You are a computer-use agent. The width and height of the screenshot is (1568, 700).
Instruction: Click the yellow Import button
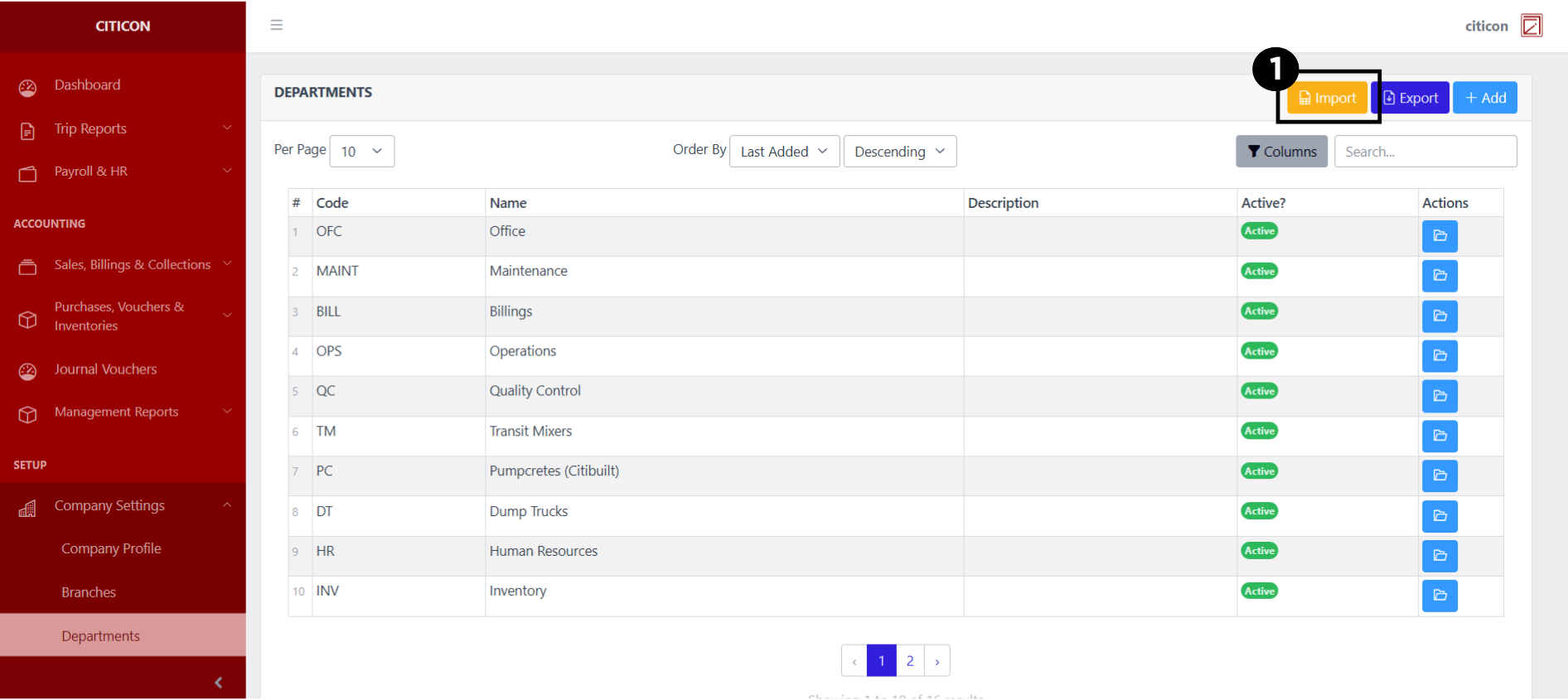[x=1327, y=98]
